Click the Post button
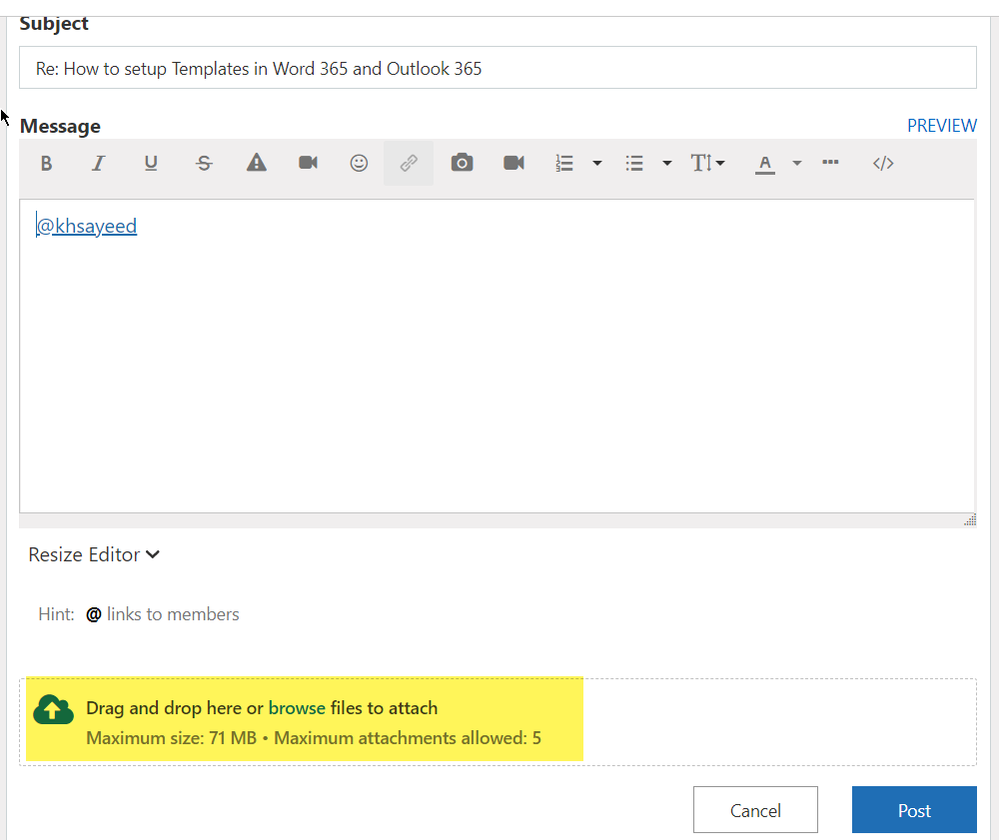Viewport: 999px width, 840px height. [914, 809]
